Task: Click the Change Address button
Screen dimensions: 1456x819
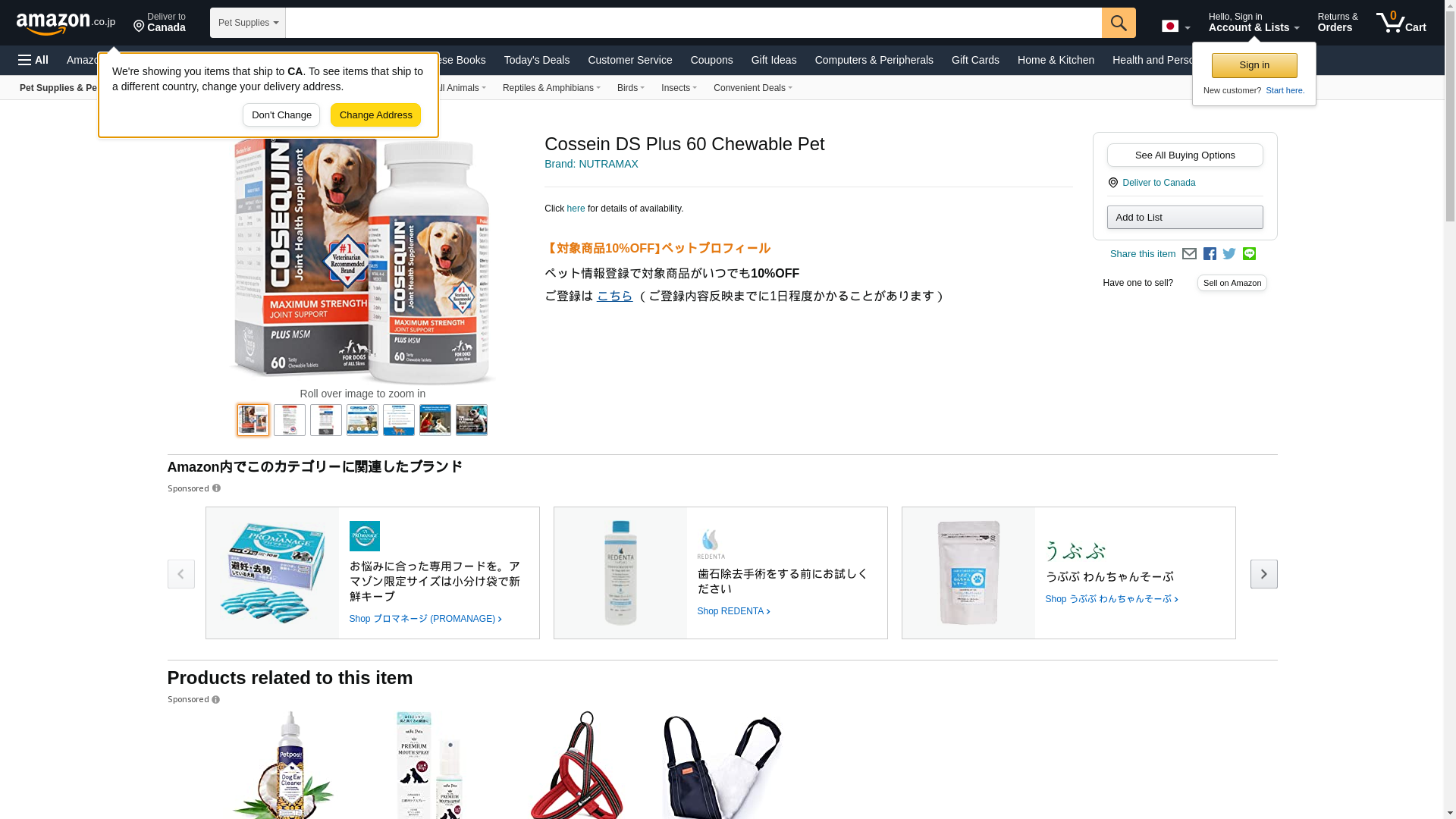Action: [x=375, y=115]
